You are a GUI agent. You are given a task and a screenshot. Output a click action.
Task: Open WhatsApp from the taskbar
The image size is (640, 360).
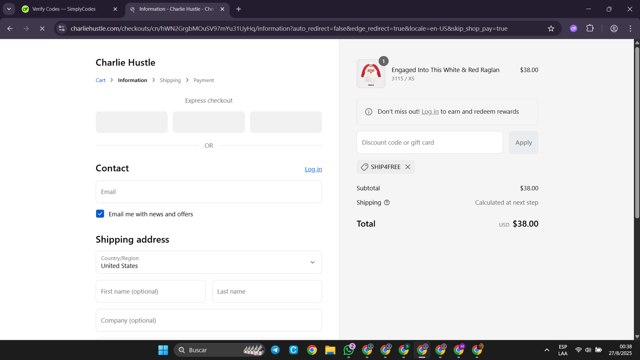(349, 350)
